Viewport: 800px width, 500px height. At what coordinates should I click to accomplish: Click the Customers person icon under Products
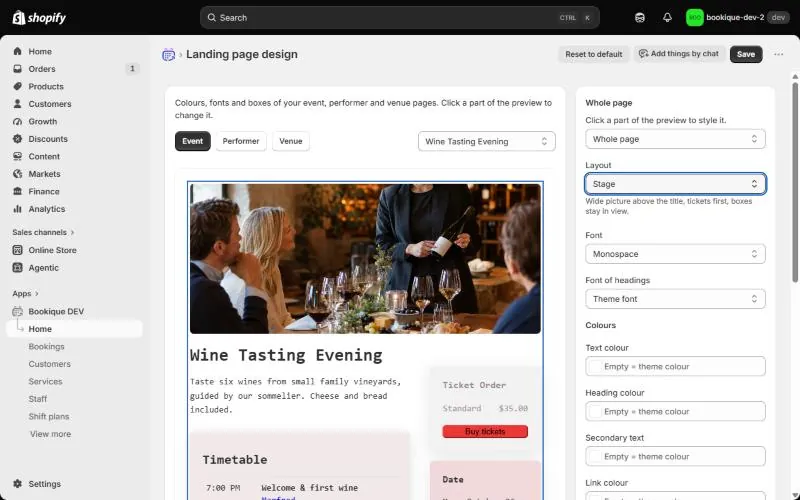[x=17, y=104]
